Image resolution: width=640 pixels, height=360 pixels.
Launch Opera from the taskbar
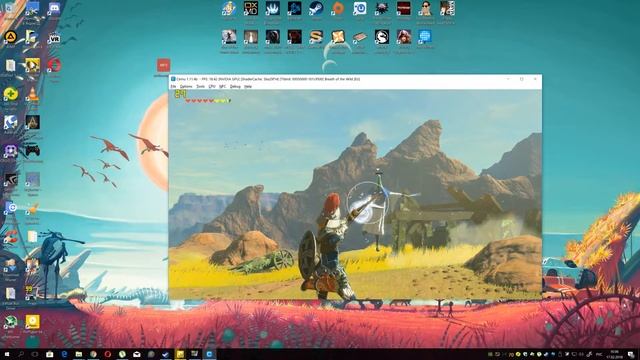point(108,354)
